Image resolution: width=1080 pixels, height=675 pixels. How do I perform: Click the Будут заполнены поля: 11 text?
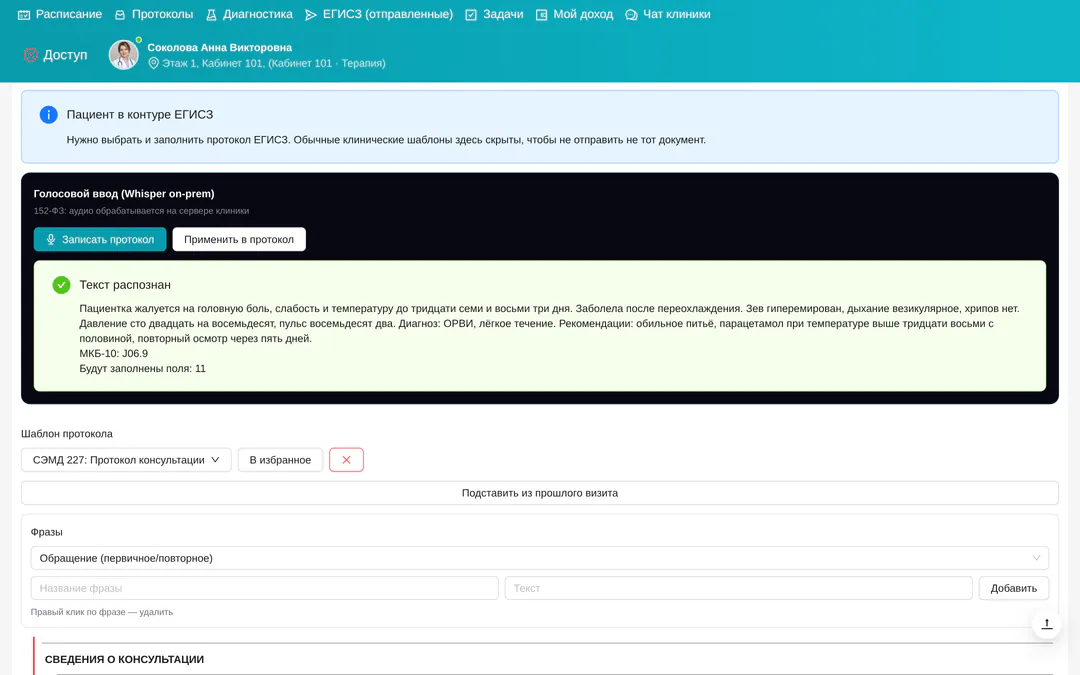click(143, 368)
